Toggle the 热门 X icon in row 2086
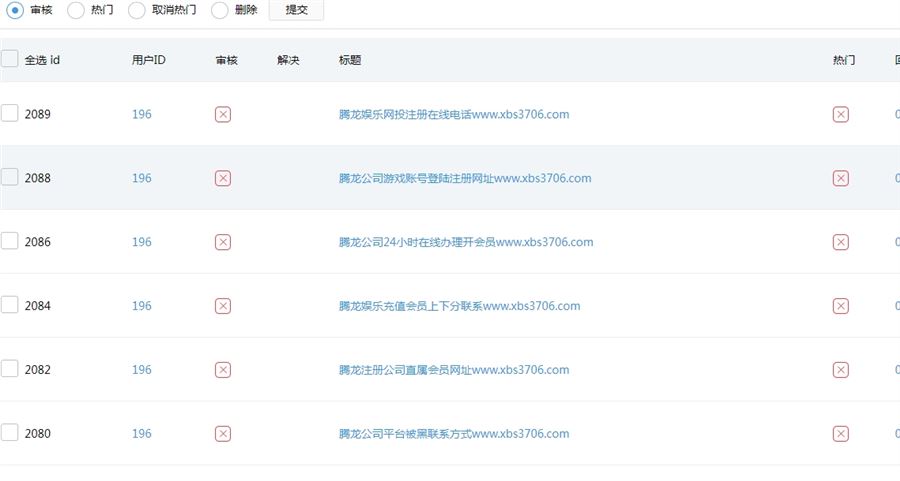The width and height of the screenshot is (900, 481). point(840,242)
